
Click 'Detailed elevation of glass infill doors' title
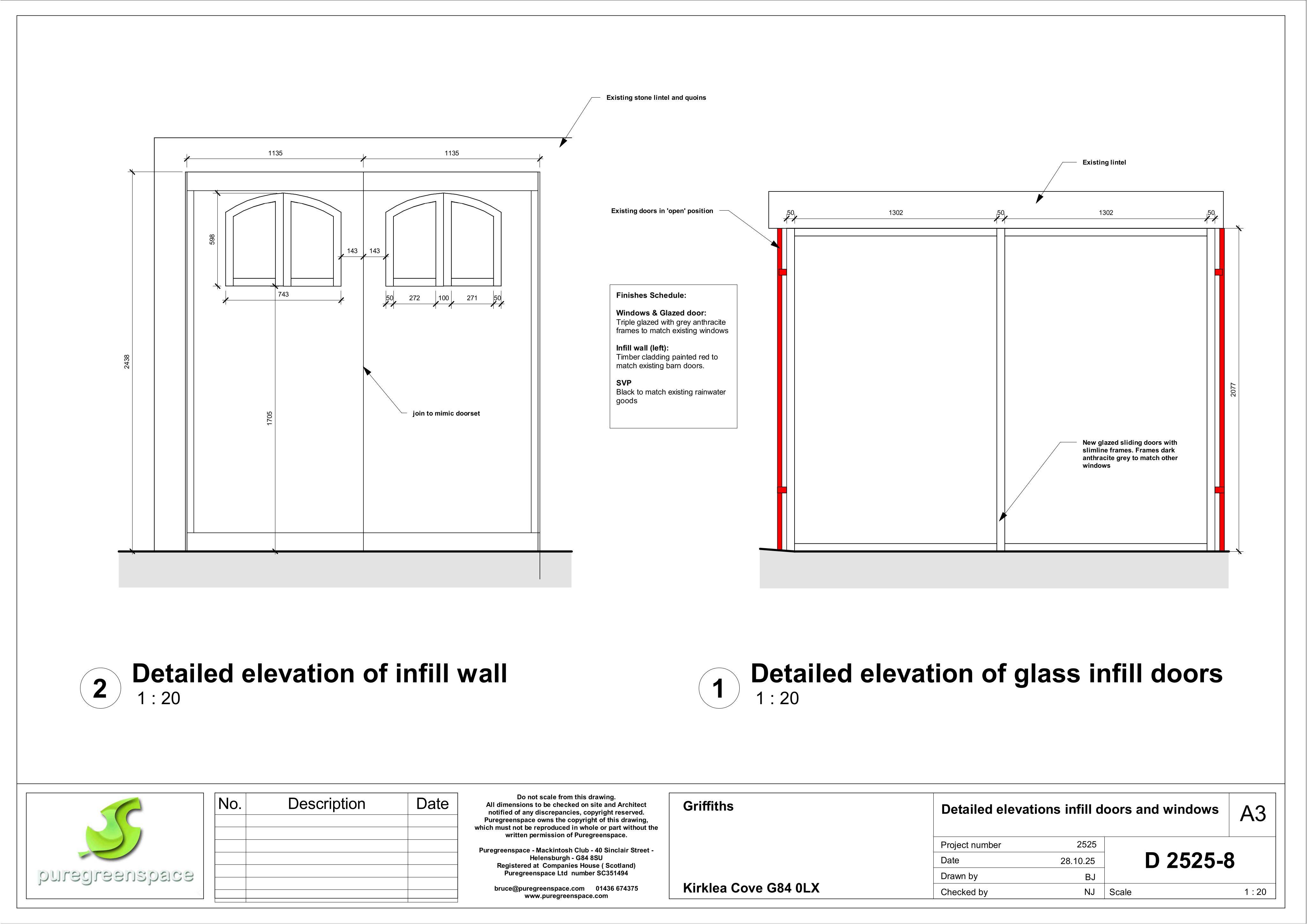tap(987, 674)
